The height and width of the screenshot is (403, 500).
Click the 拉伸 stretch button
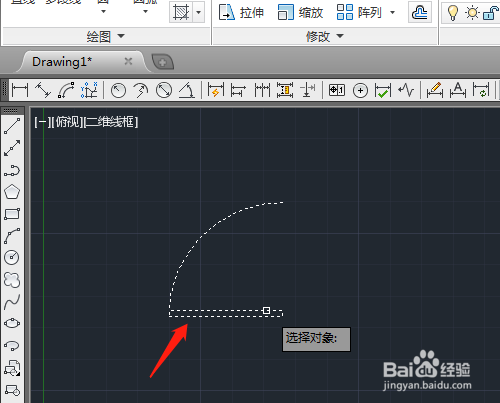241,13
